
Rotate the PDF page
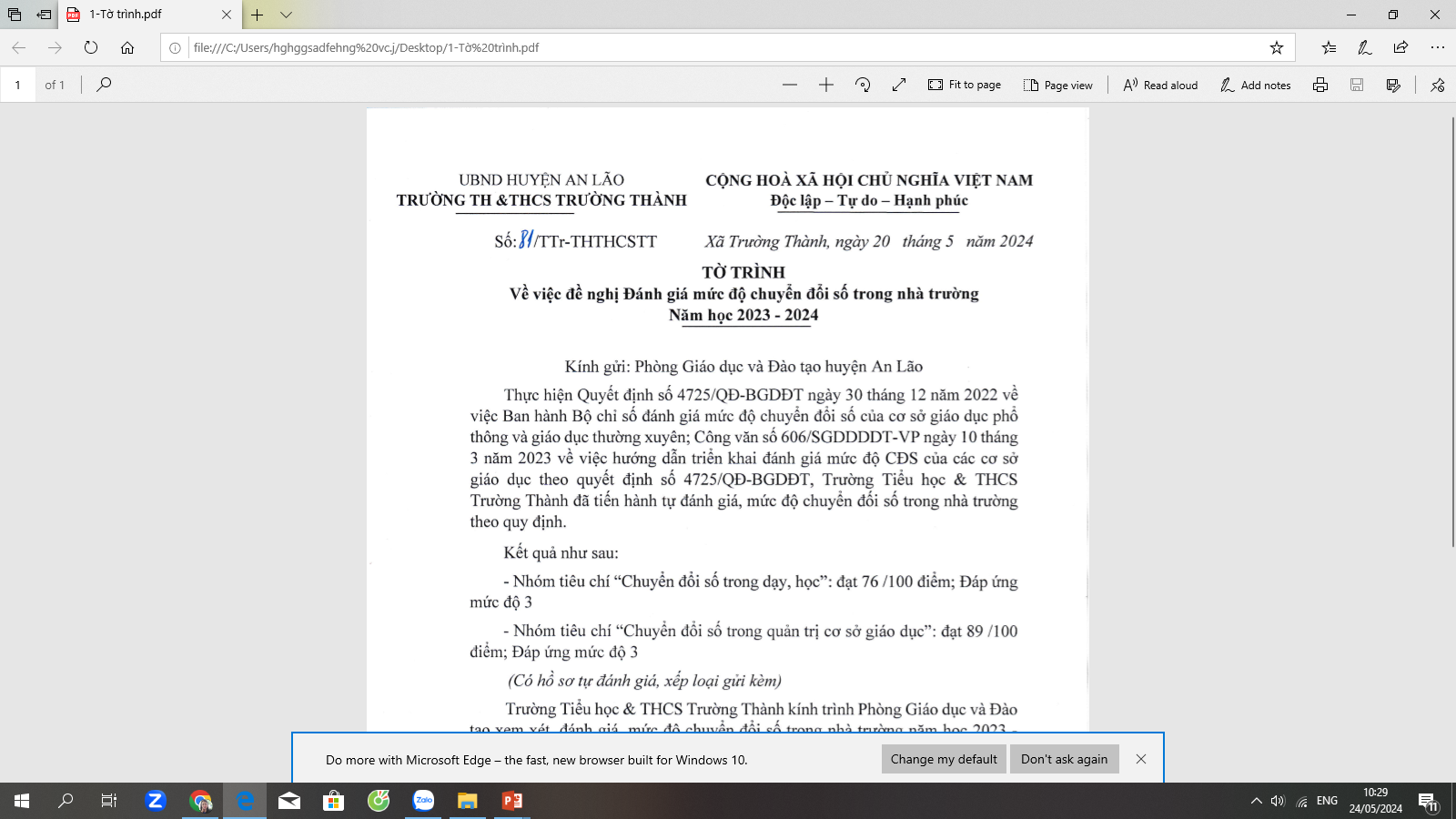pyautogui.click(x=863, y=85)
